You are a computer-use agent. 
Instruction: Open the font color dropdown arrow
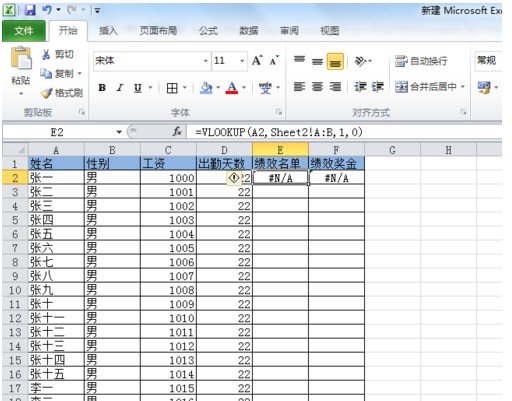coord(244,88)
